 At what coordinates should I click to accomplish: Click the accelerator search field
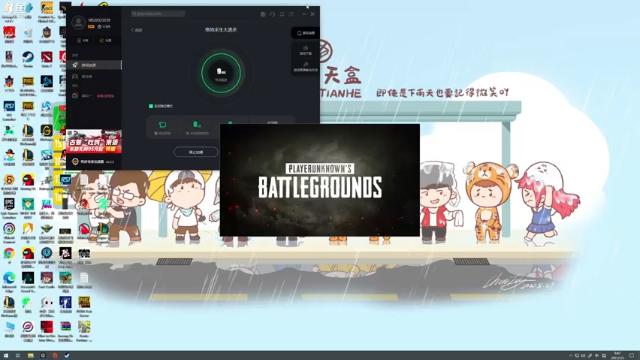[158, 14]
